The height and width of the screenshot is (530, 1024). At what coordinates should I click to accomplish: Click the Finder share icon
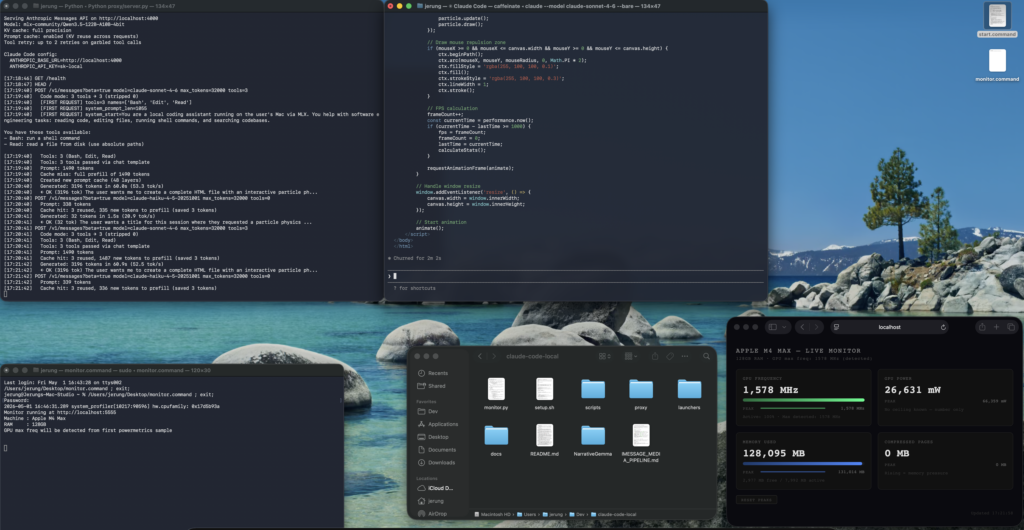click(655, 356)
